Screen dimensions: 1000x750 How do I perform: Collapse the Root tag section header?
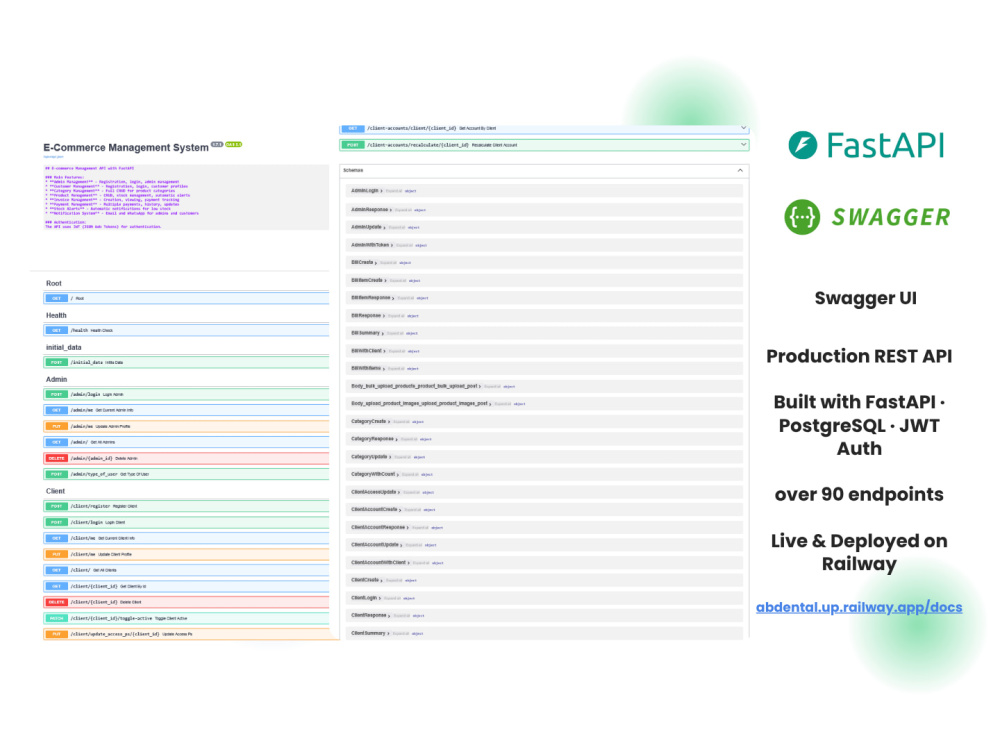54,283
